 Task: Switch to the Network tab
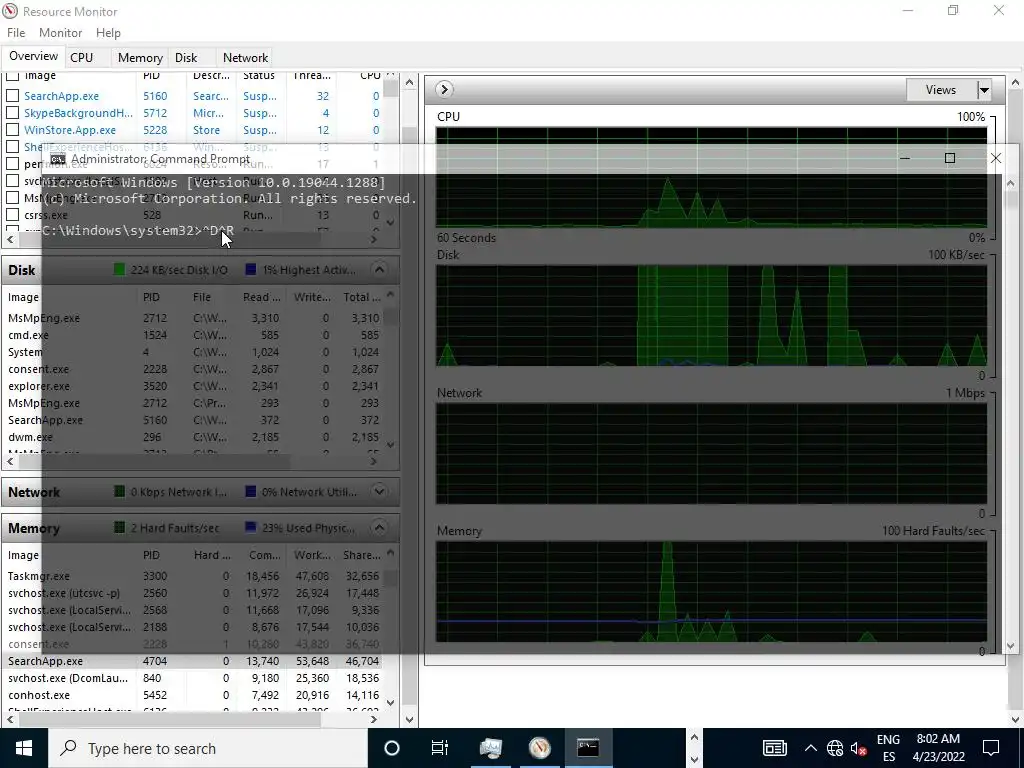[245, 57]
